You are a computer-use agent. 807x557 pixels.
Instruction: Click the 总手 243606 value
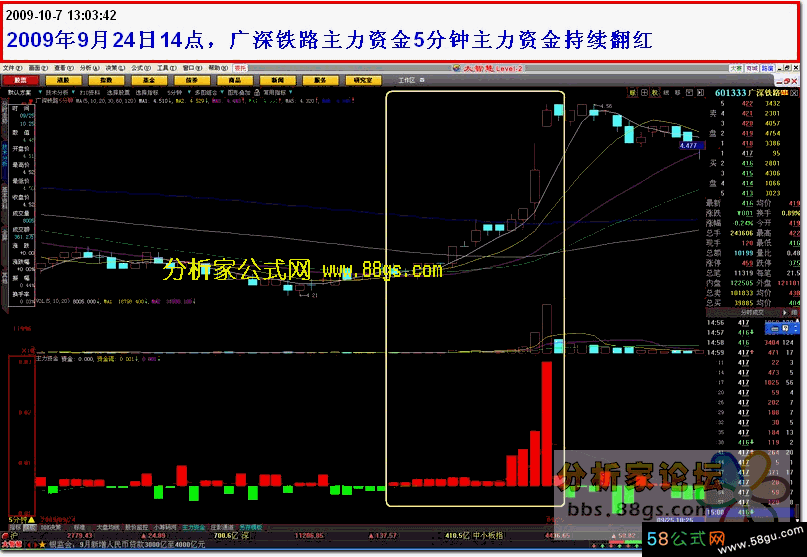click(741, 233)
